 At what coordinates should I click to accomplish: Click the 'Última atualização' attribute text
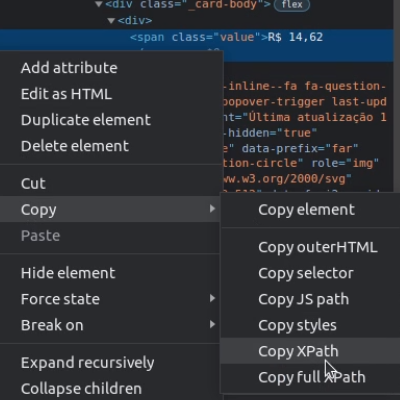tap(317, 117)
